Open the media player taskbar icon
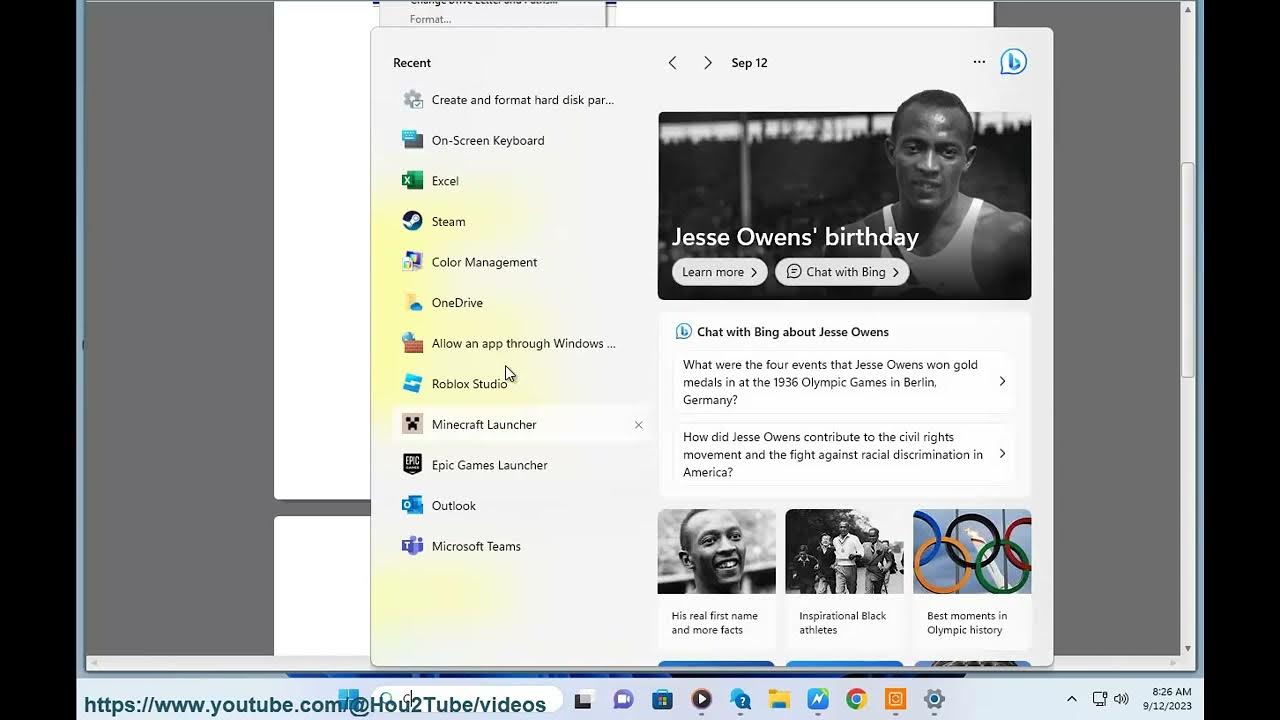Screen dimensions: 1280x720 pos(702,699)
